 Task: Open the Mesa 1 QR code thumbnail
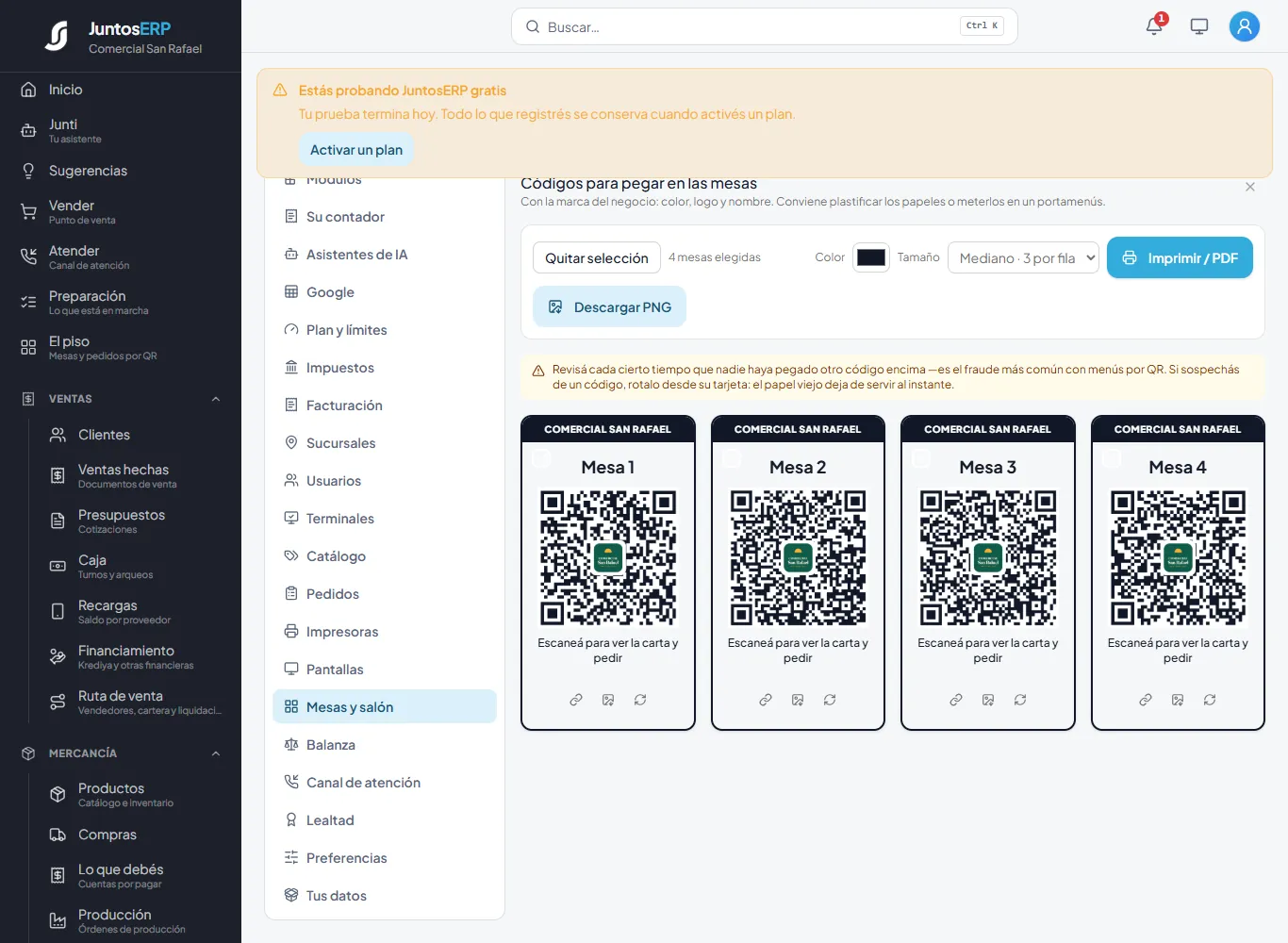tap(608, 558)
